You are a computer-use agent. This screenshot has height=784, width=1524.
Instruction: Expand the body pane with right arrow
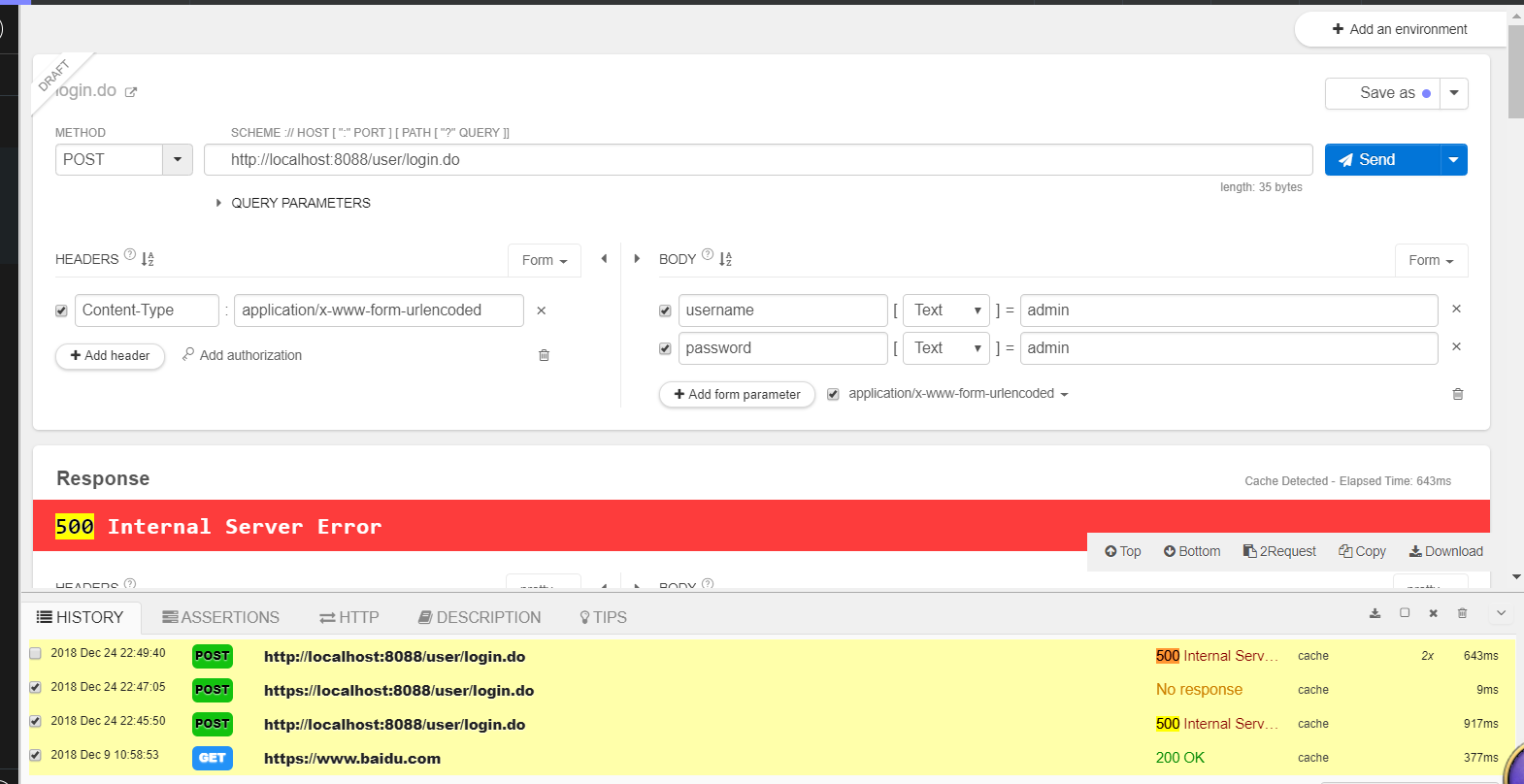(x=637, y=258)
